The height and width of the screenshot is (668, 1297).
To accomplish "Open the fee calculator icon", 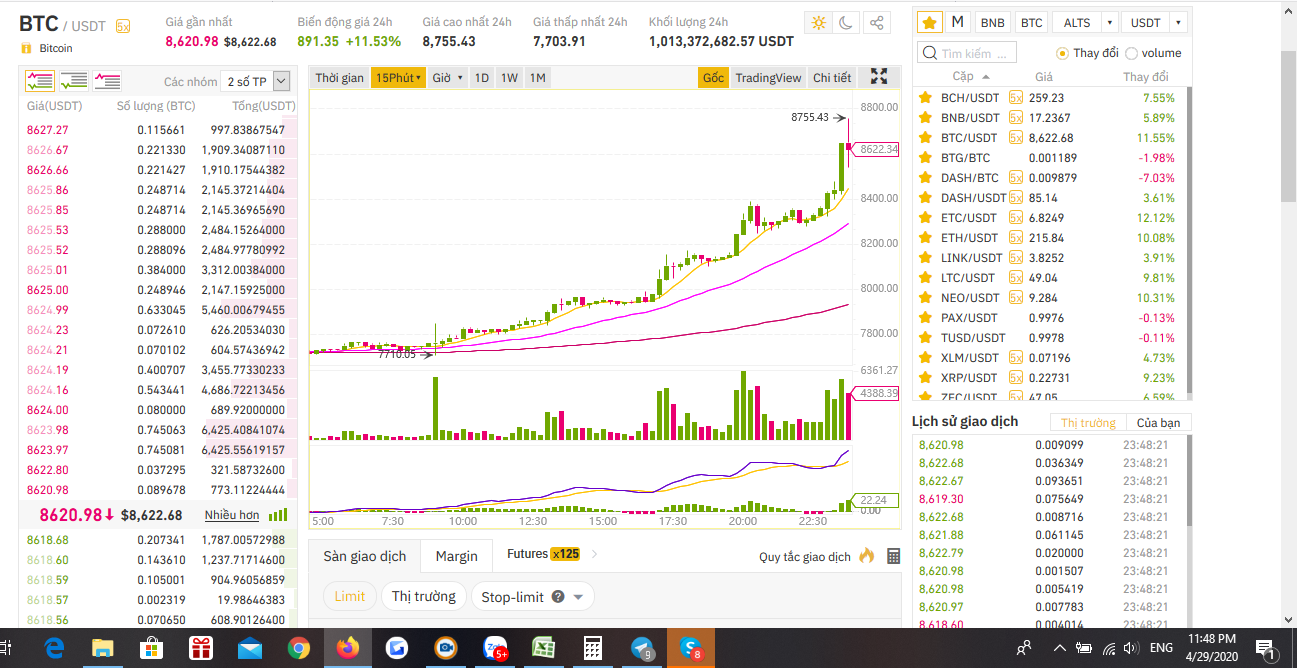I will click(893, 555).
